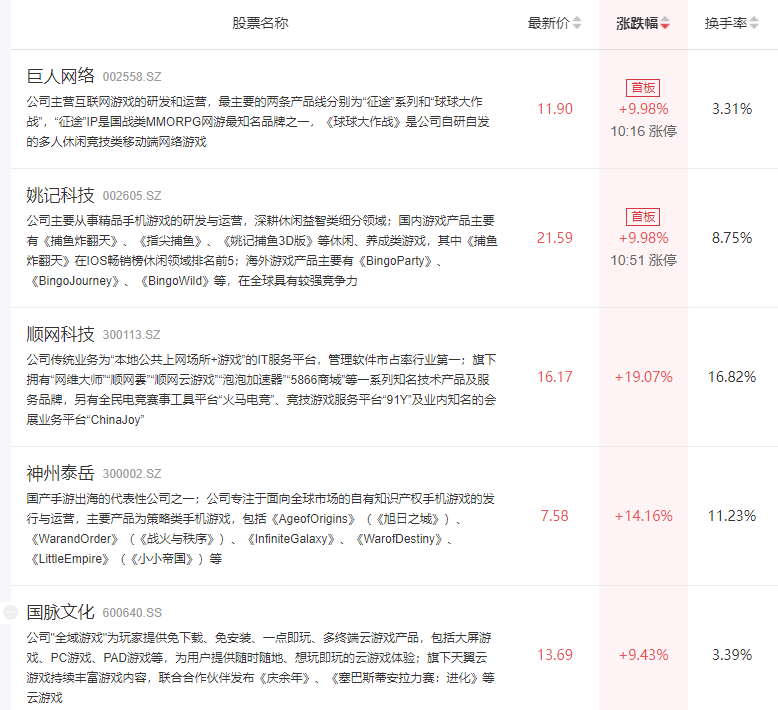The width and height of the screenshot is (778, 710).
Task: Click +9.98% change for 姚记科技
Action: coord(644,238)
